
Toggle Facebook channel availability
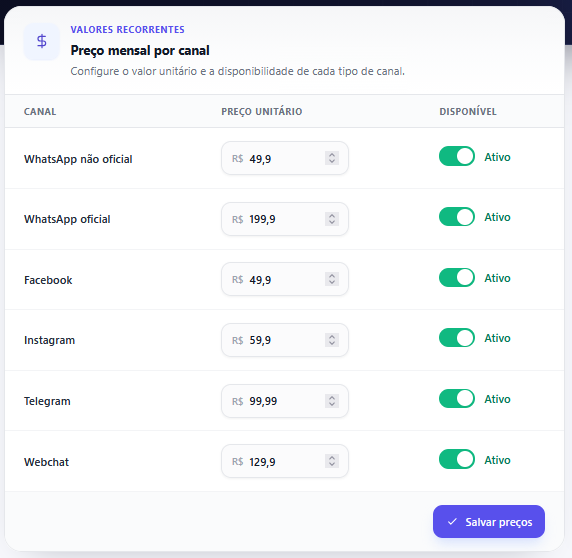(x=457, y=278)
